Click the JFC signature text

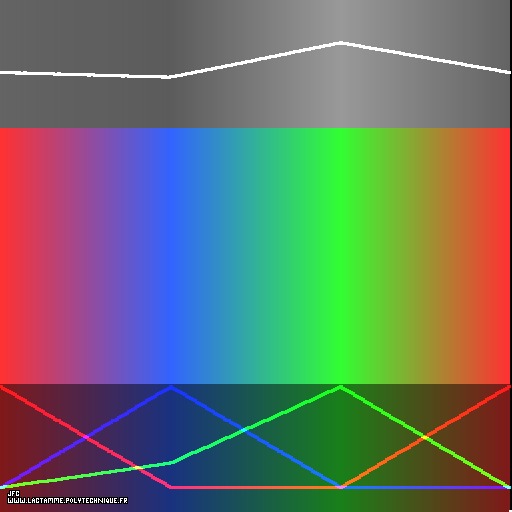click(14, 493)
